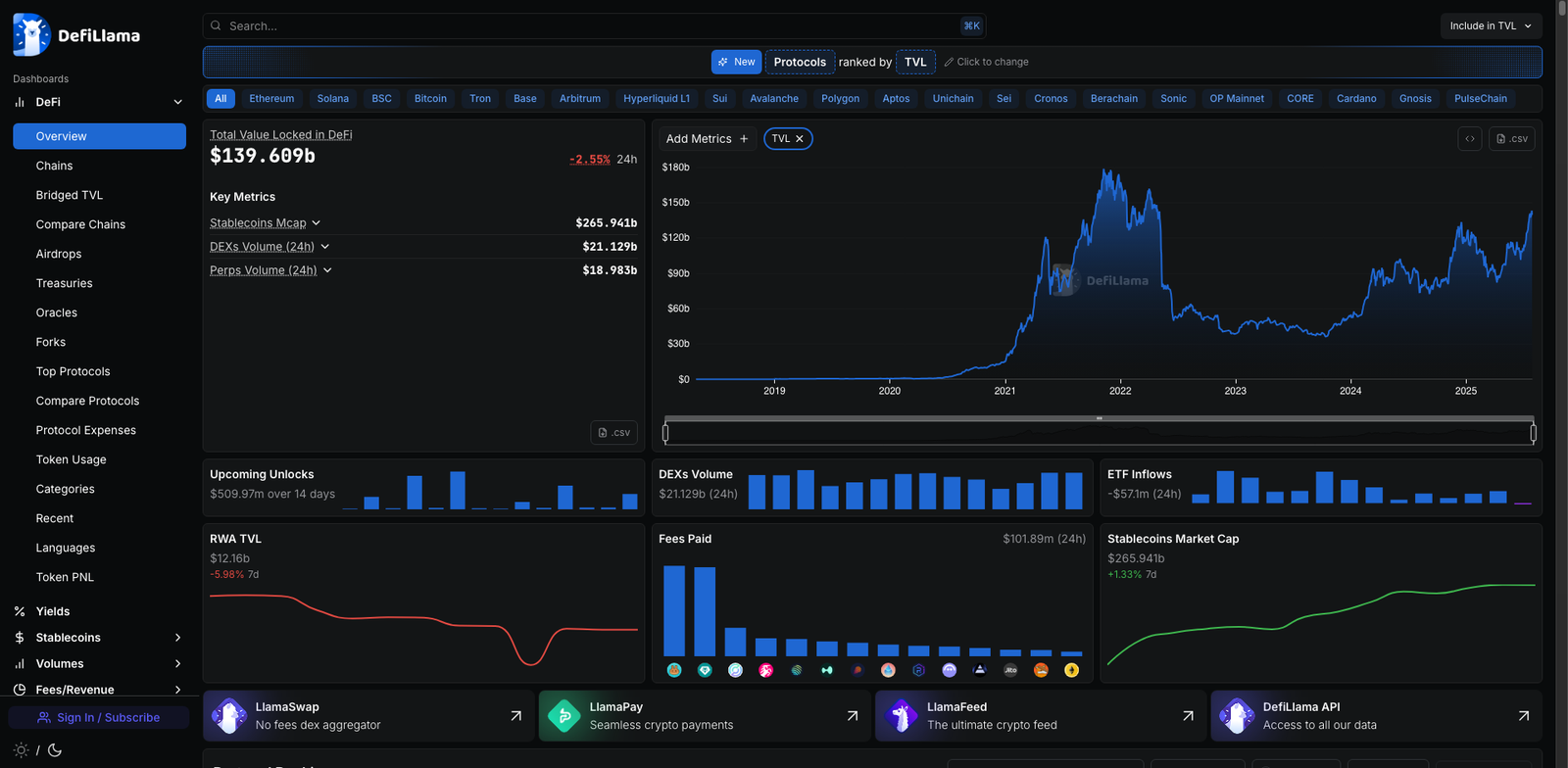Click MetaMask fox icon in Fees Paid
Image resolution: width=1568 pixels, height=768 pixels.
(1041, 670)
